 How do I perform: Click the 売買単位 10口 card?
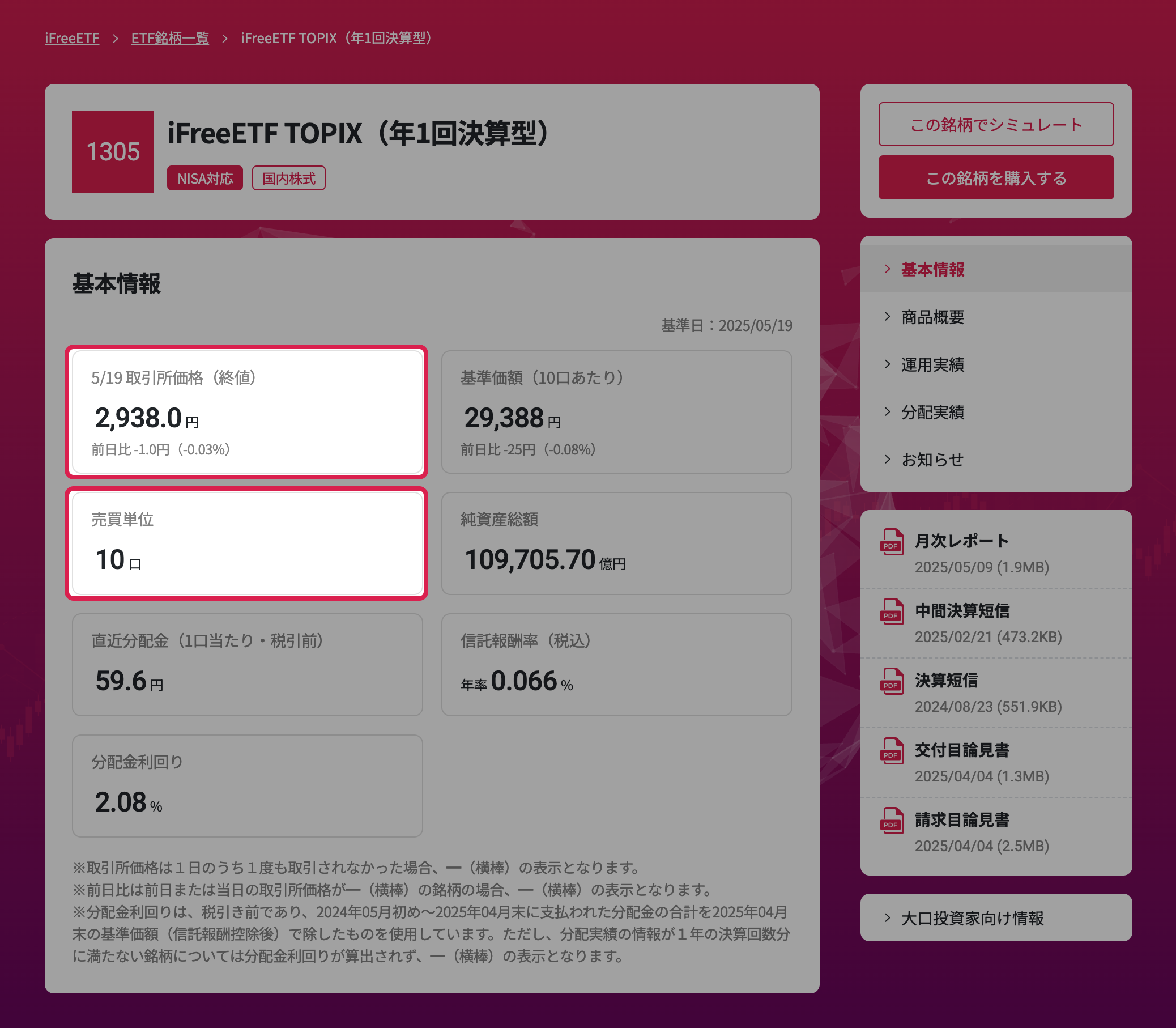[247, 543]
